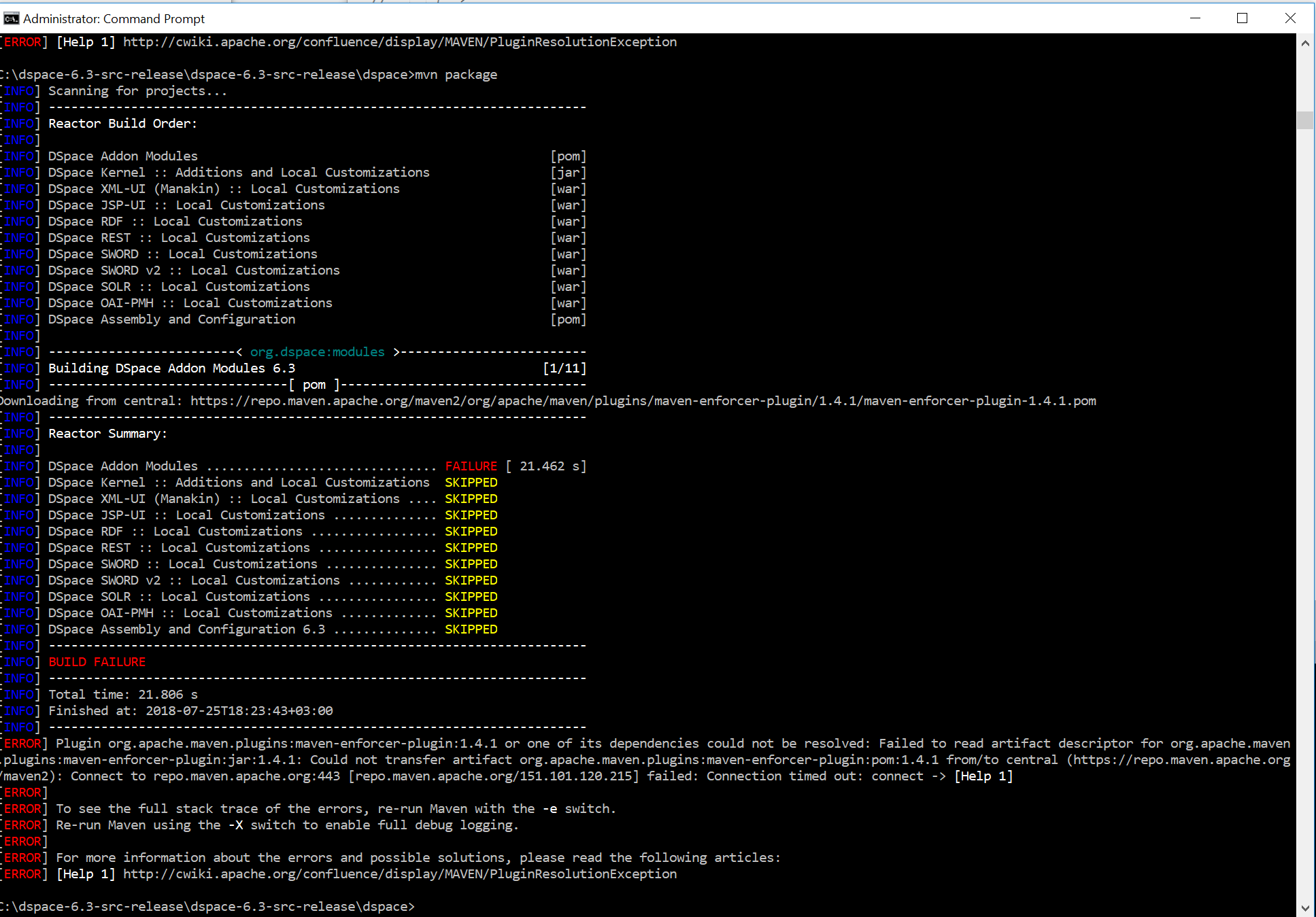Click the vertical scrollbar thumb
1316x917 pixels.
coord(1304,120)
